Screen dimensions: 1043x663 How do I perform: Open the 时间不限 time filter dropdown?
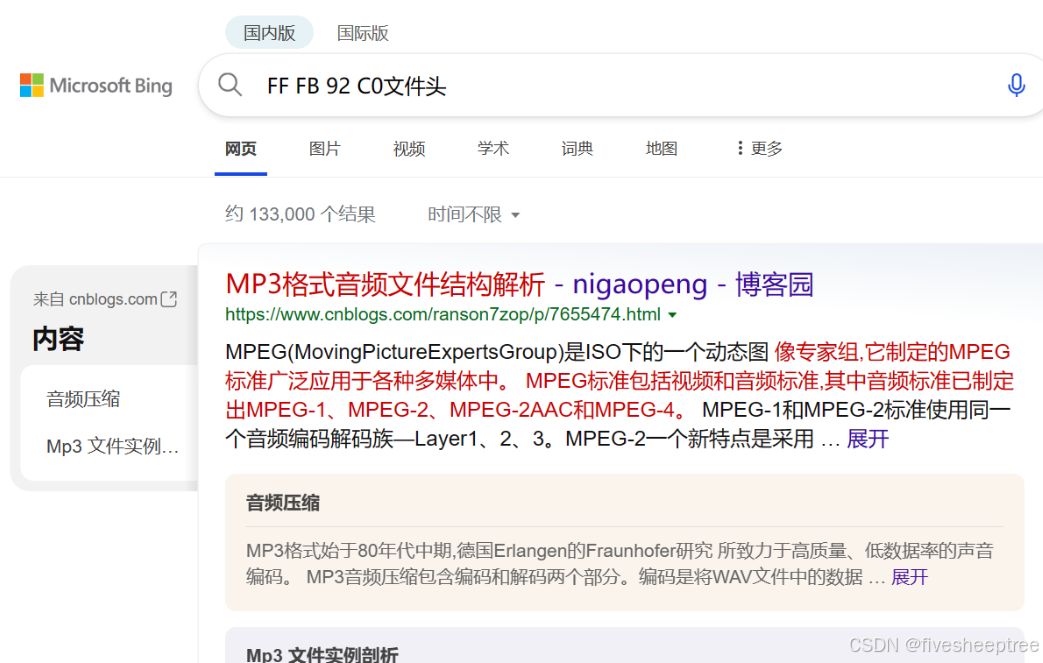(x=474, y=214)
